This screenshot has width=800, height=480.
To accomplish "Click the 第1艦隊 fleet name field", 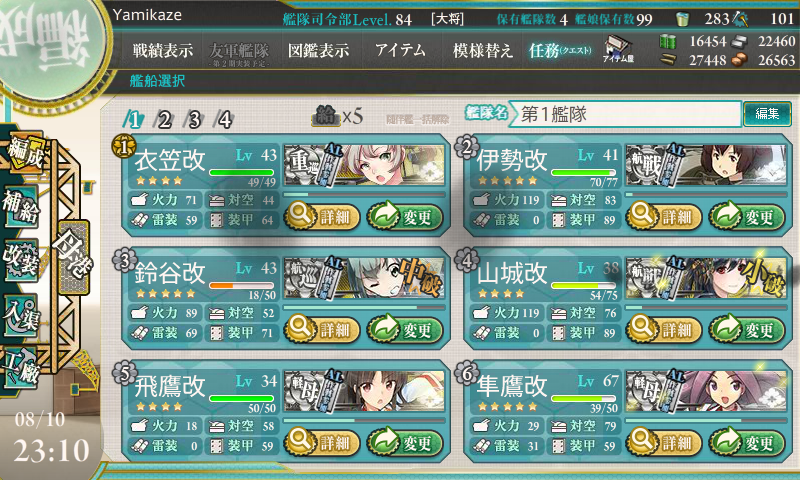I will click(x=626, y=114).
